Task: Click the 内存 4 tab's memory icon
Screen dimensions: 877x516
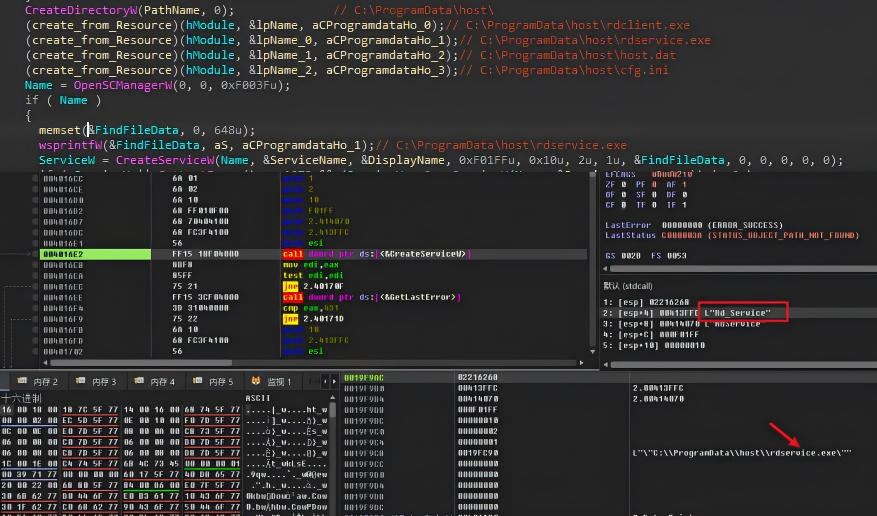Action: (139, 381)
